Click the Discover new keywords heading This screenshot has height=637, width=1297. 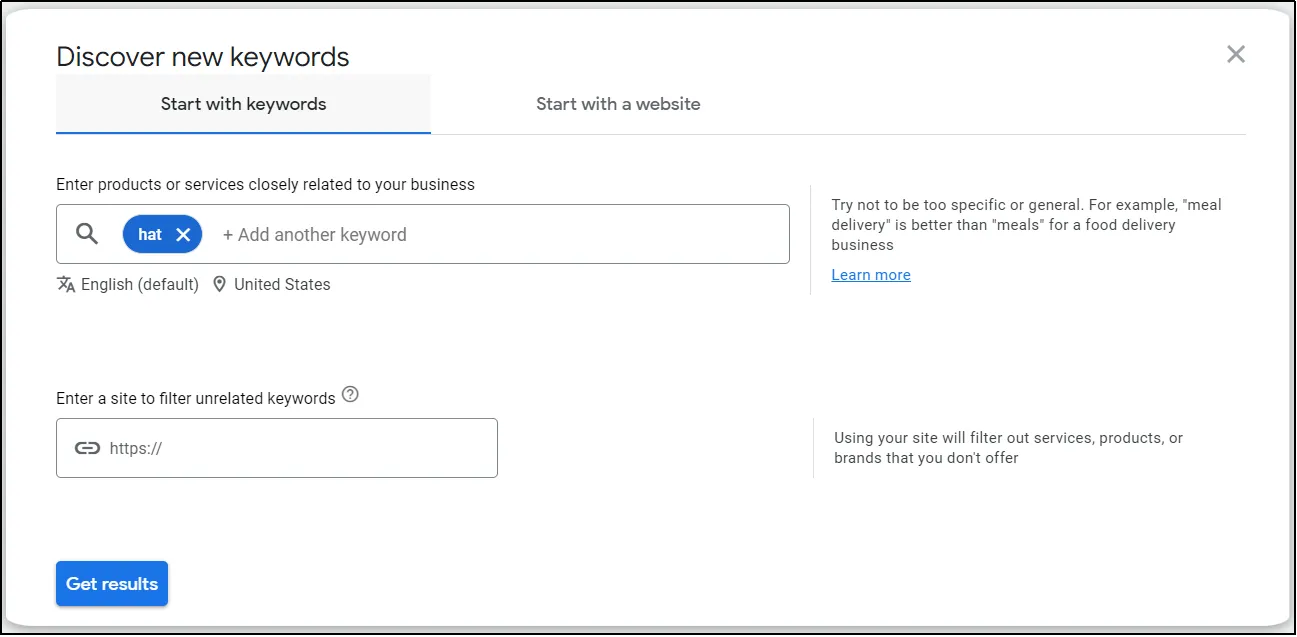[x=203, y=57]
